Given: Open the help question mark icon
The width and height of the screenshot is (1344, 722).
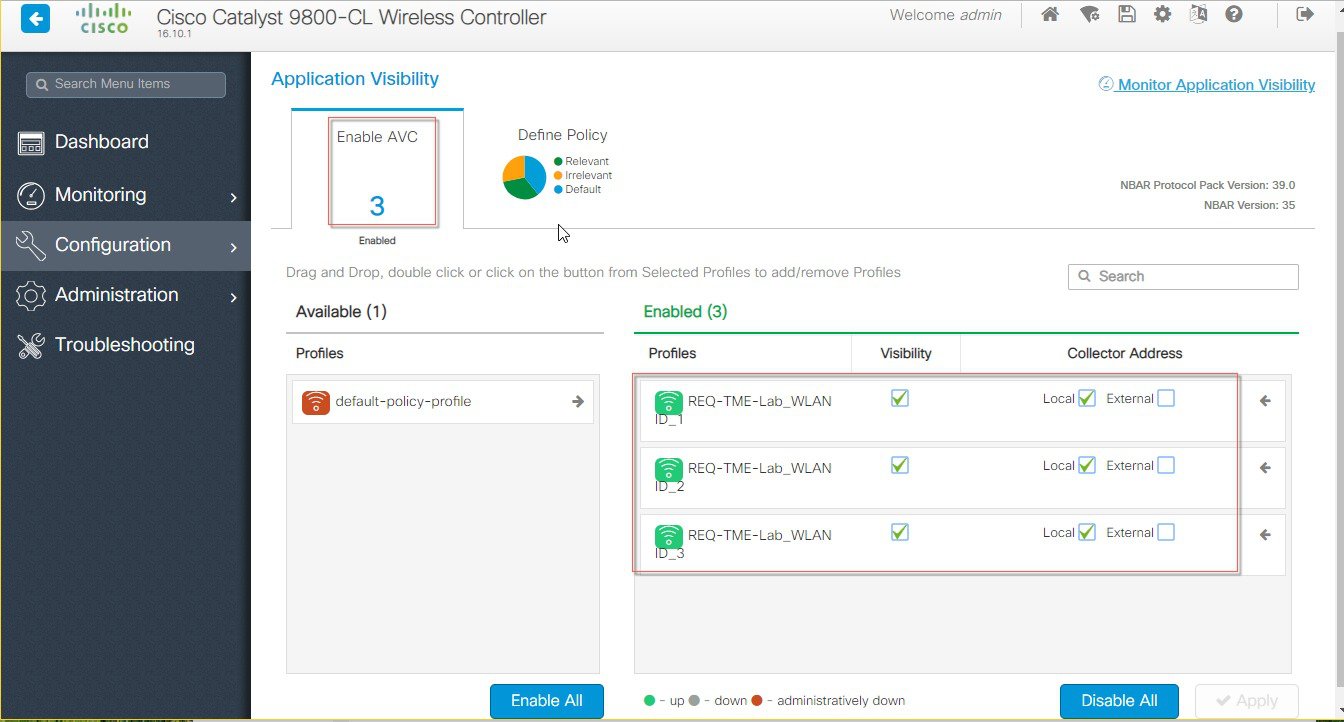Looking at the screenshot, I should point(1234,15).
